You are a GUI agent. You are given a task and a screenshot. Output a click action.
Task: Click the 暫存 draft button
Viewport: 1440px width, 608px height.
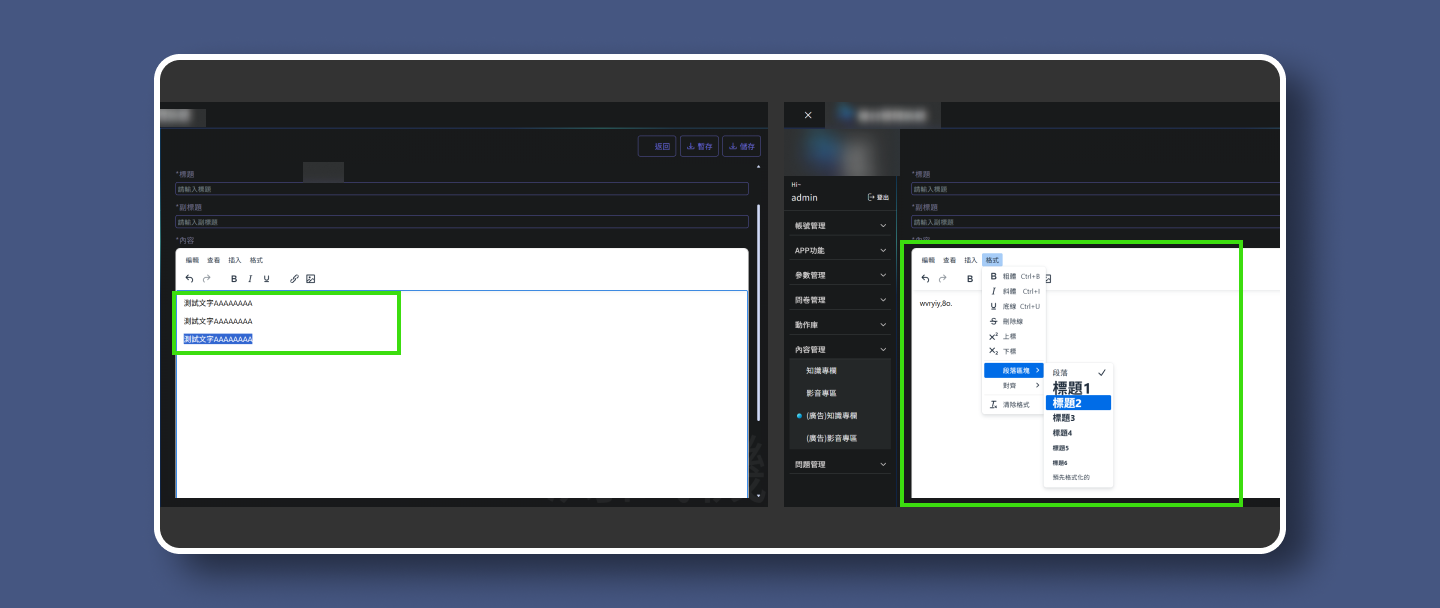pos(699,147)
